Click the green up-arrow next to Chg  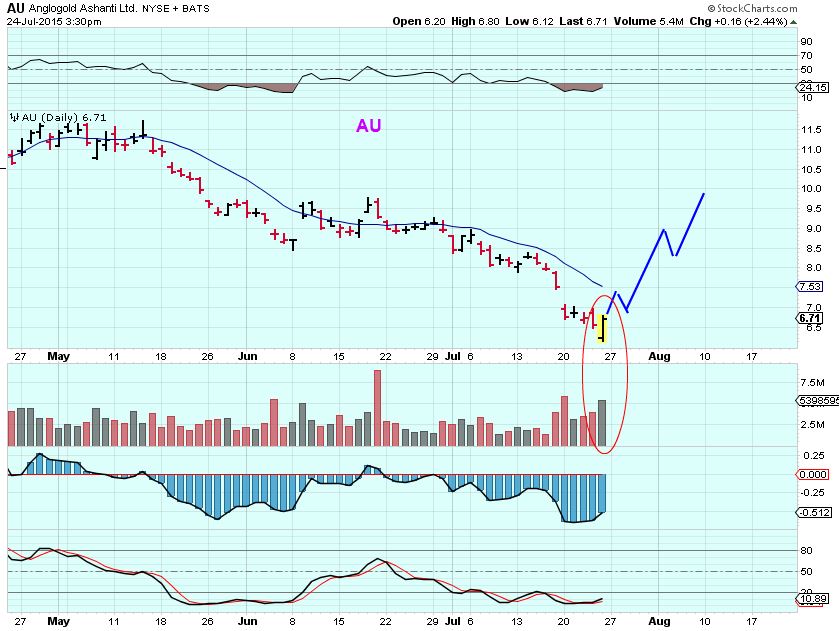[x=794, y=22]
